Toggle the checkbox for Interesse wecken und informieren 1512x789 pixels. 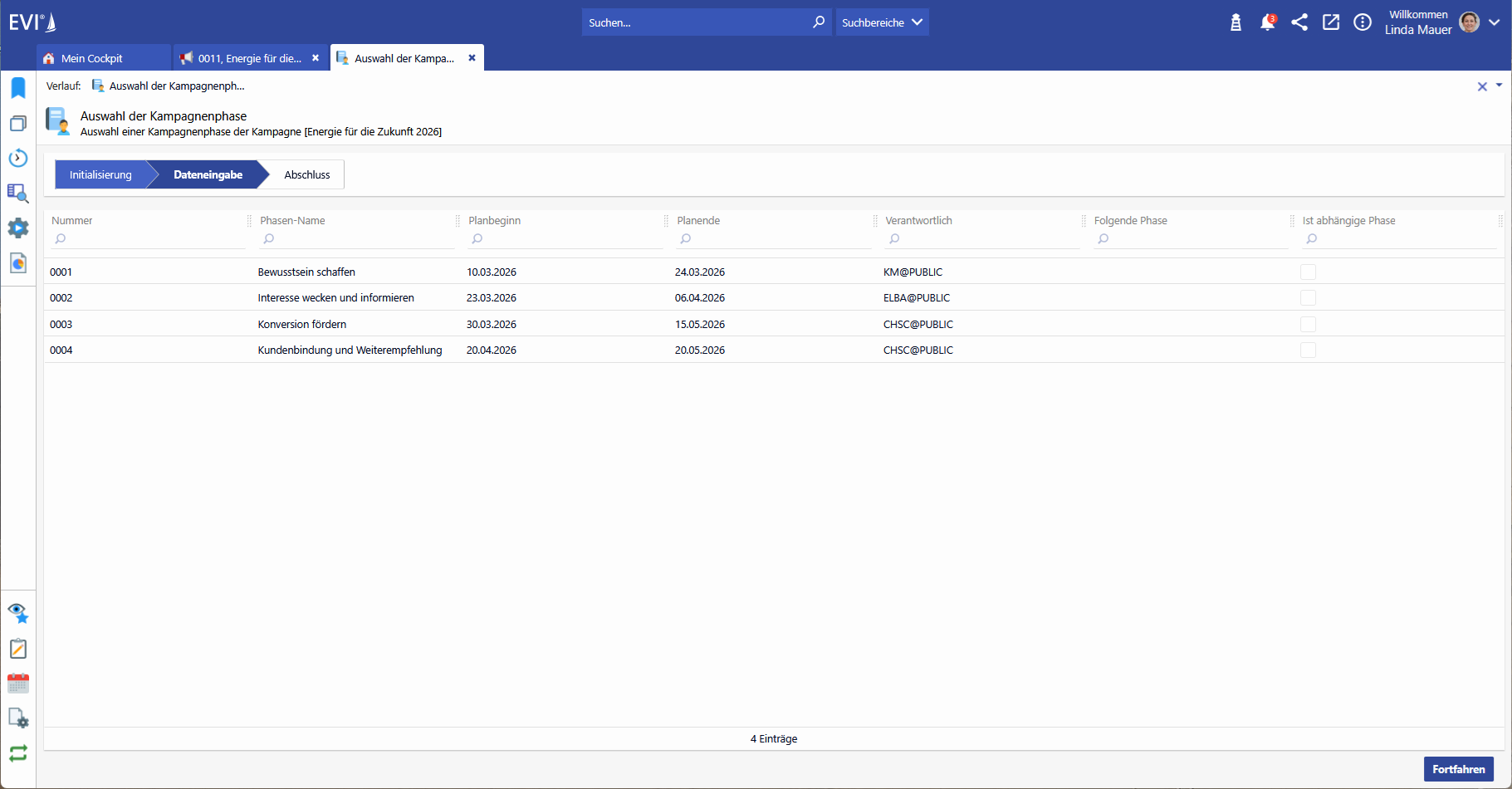tap(1308, 298)
